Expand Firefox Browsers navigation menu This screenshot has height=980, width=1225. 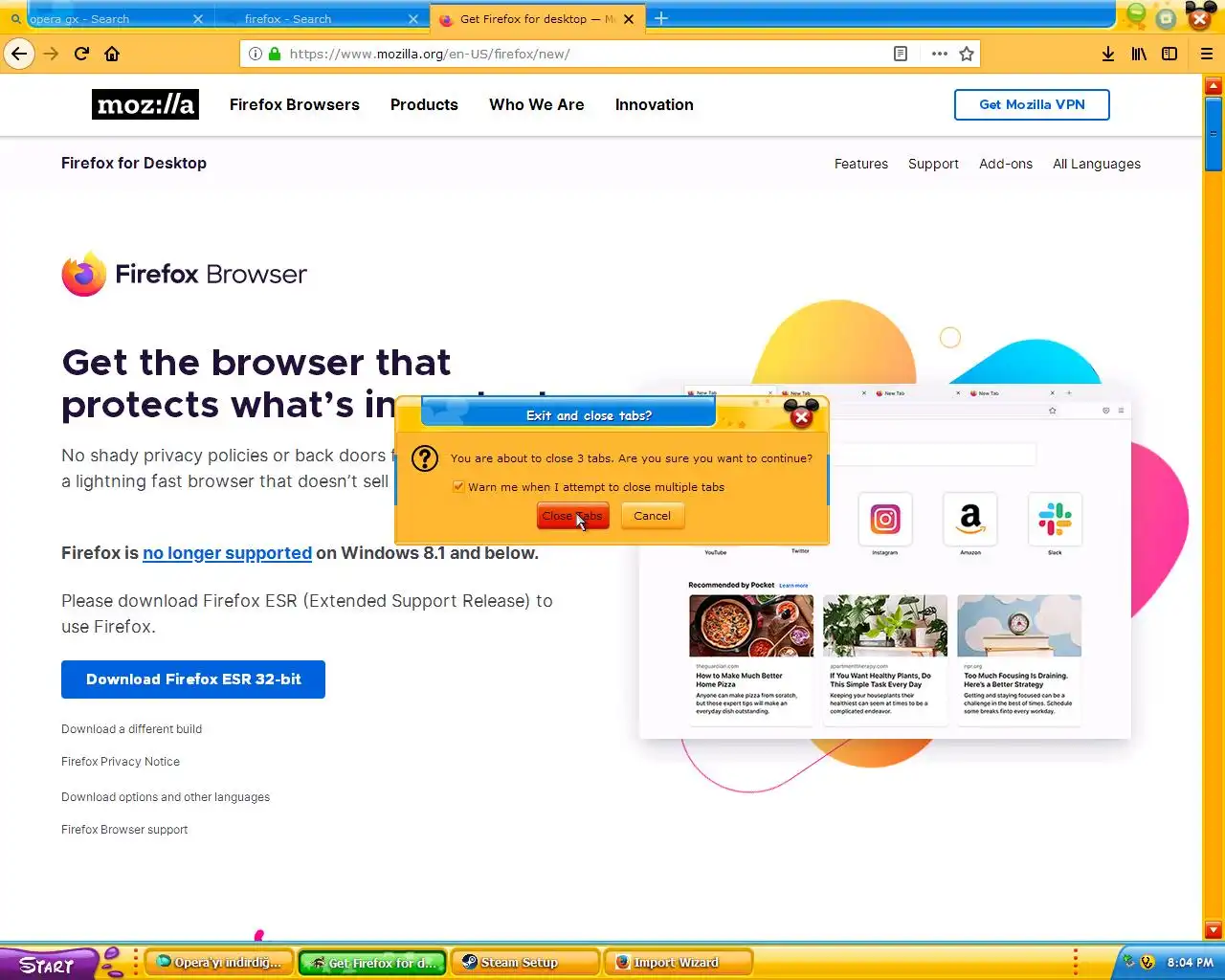(x=295, y=105)
